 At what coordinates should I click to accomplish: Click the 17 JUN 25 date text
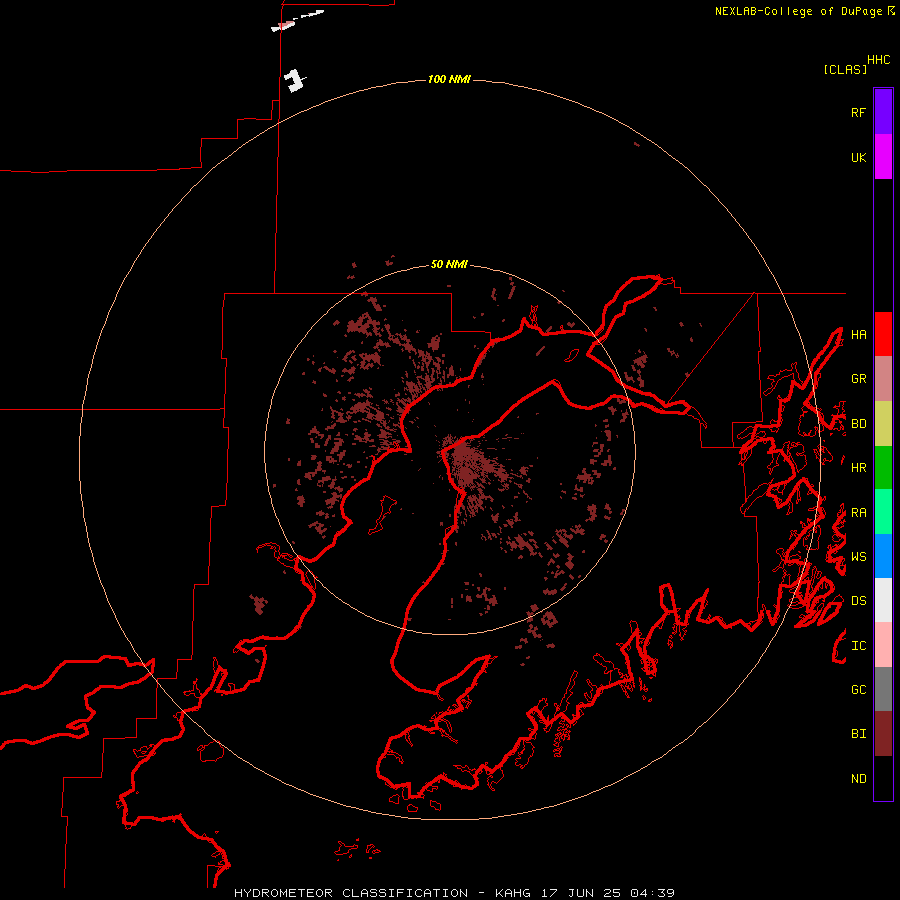tap(580, 893)
